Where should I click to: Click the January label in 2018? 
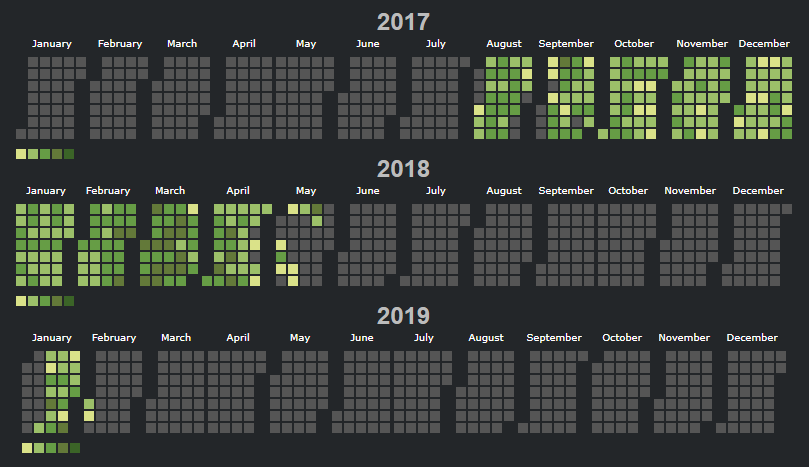[46, 191]
